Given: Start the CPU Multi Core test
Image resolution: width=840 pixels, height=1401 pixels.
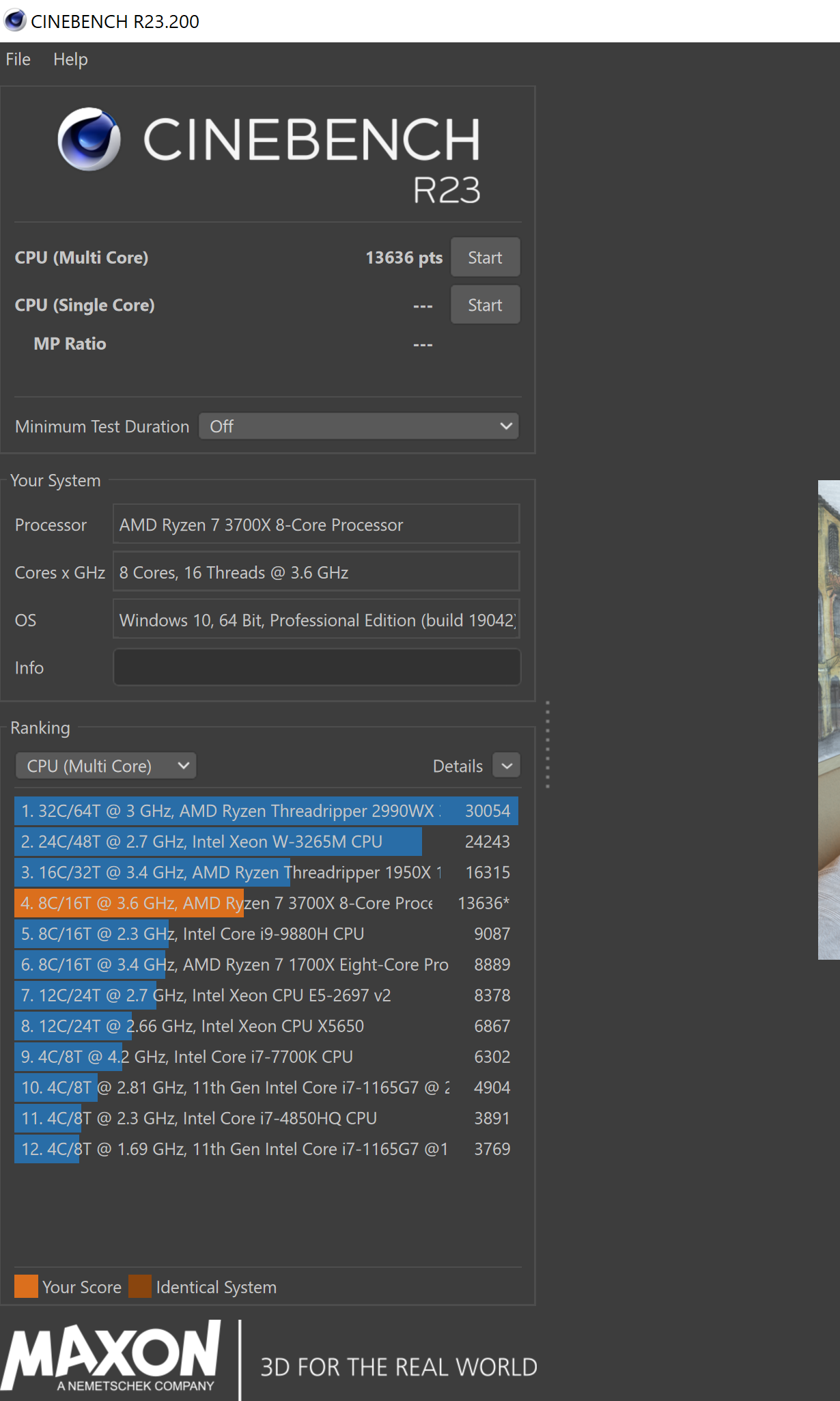Looking at the screenshot, I should pyautogui.click(x=485, y=258).
